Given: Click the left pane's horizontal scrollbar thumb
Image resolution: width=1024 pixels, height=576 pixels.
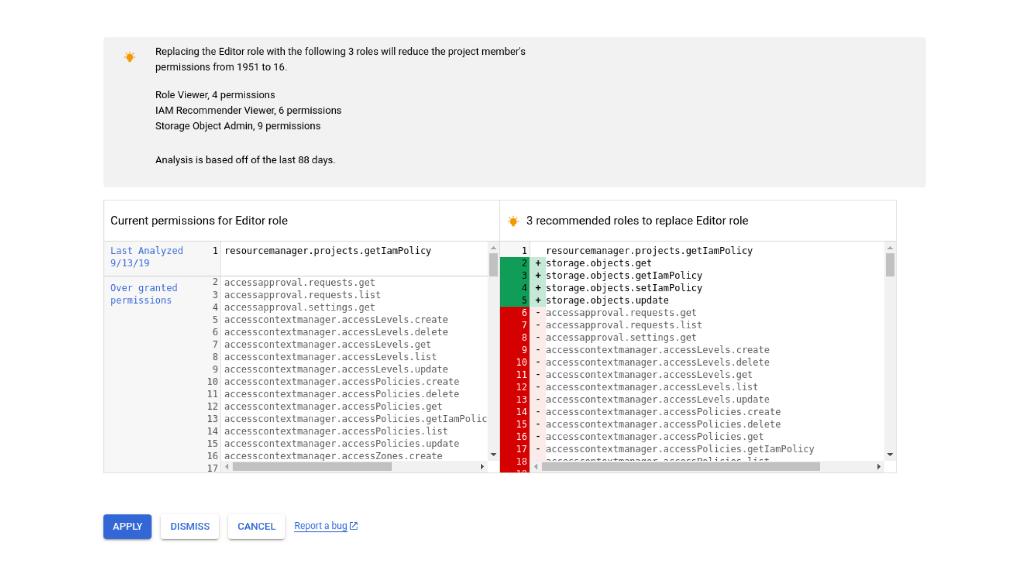Looking at the screenshot, I should pyautogui.click(x=312, y=466).
